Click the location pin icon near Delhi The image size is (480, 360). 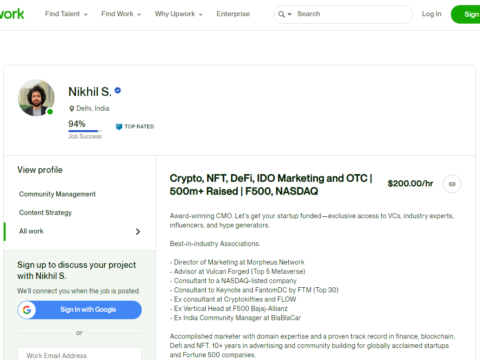click(71, 109)
